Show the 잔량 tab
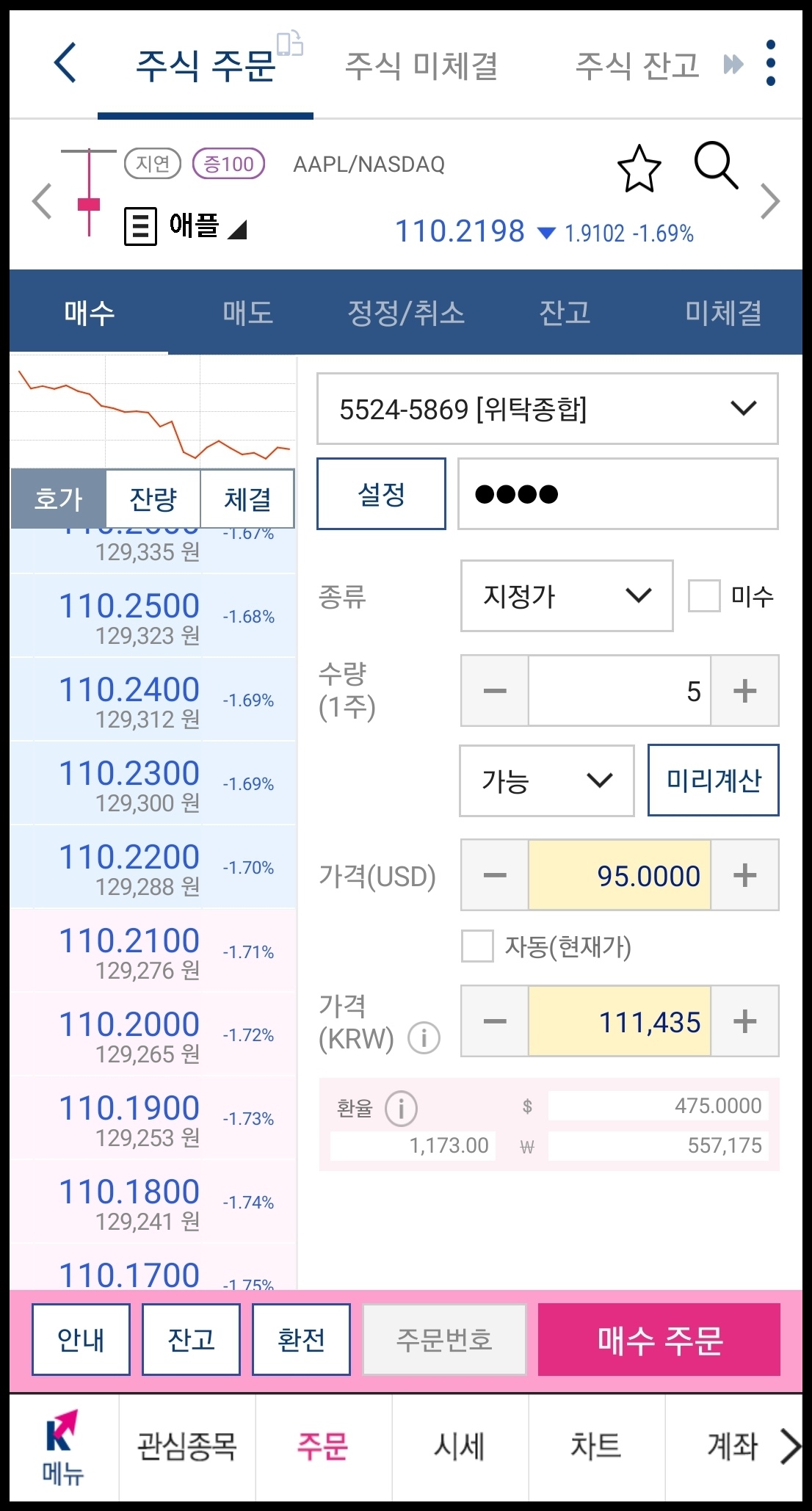 153,499
